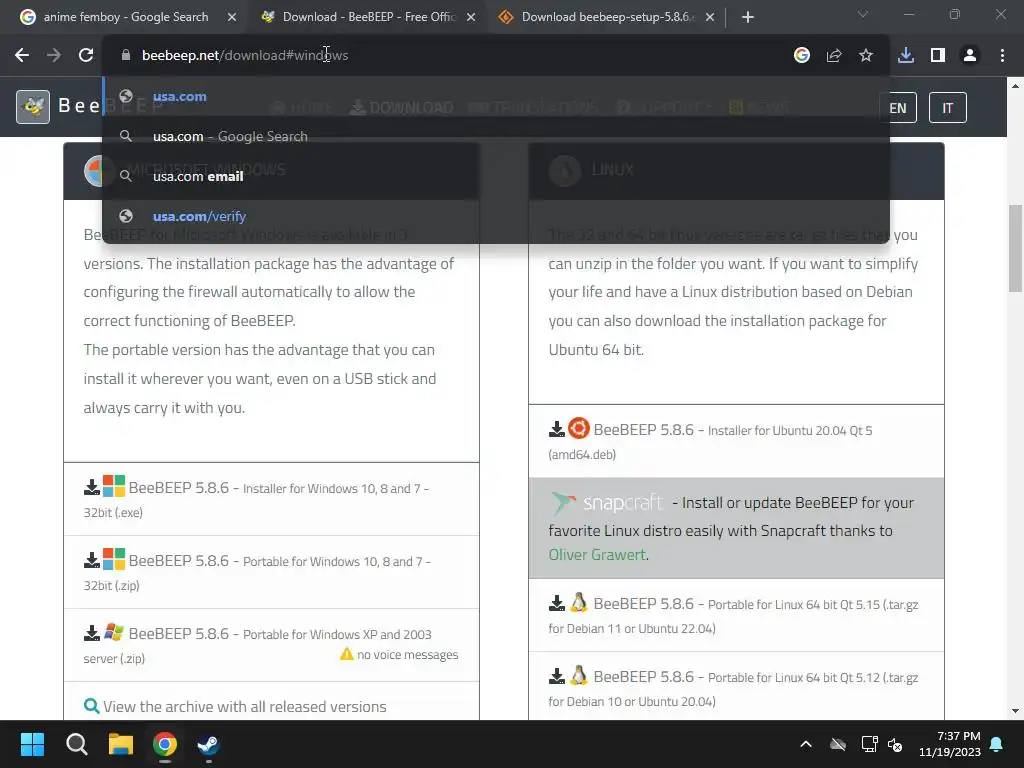
Task: Download BeeBEEP 5.8.6 Ubuntu 20.04 installer
Action: point(736,441)
